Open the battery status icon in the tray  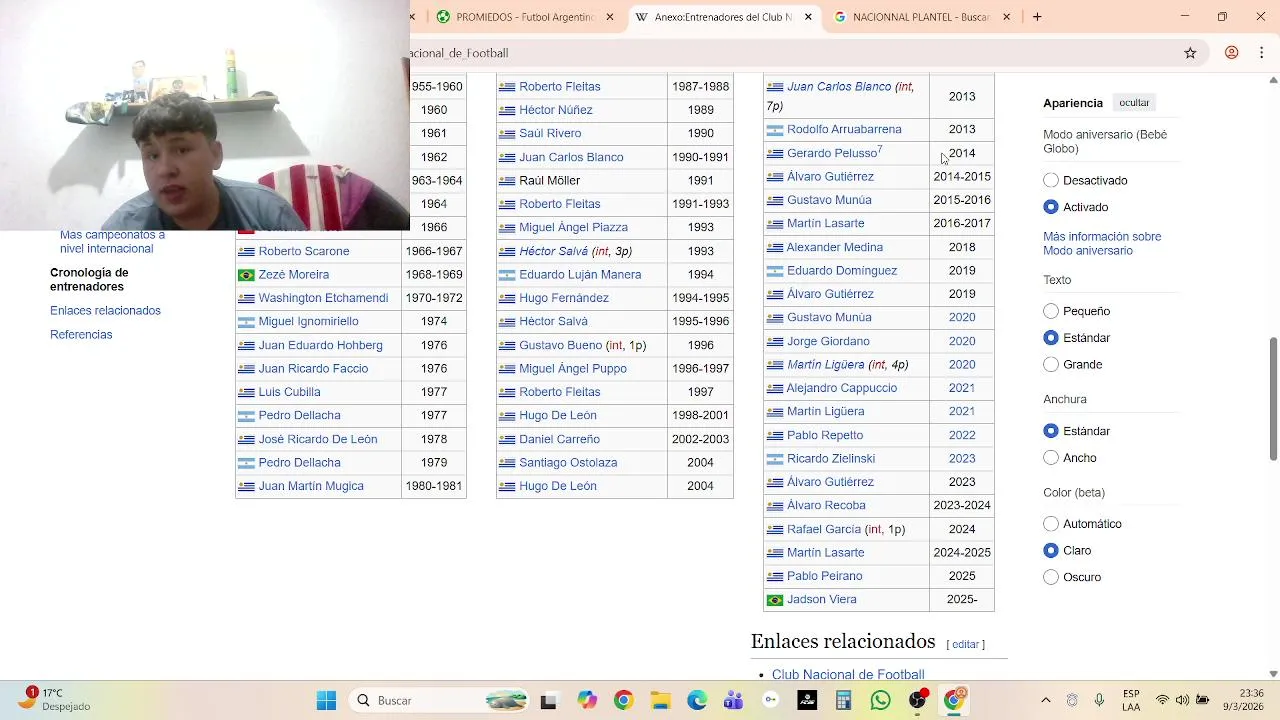(x=1203, y=700)
